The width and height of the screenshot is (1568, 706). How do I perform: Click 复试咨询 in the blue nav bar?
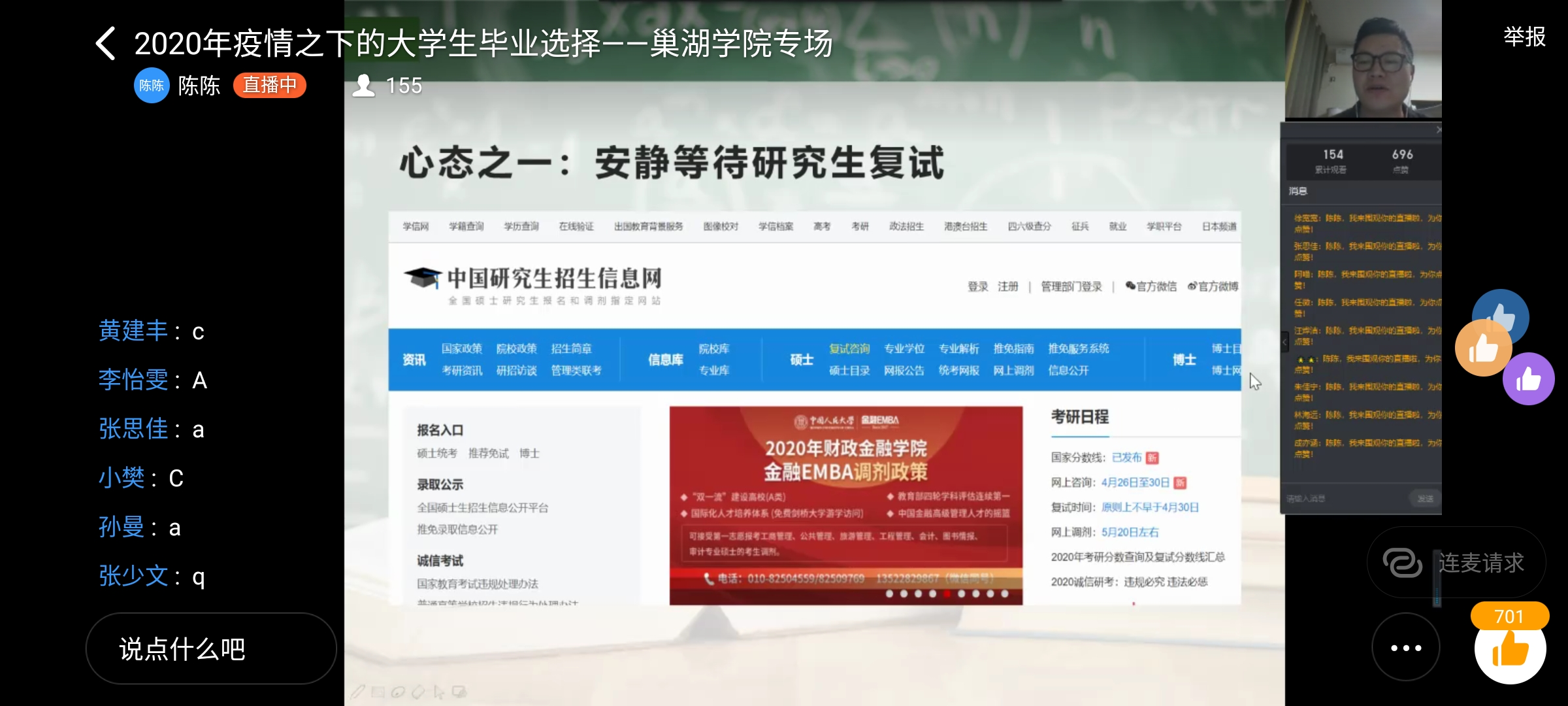[x=849, y=348]
